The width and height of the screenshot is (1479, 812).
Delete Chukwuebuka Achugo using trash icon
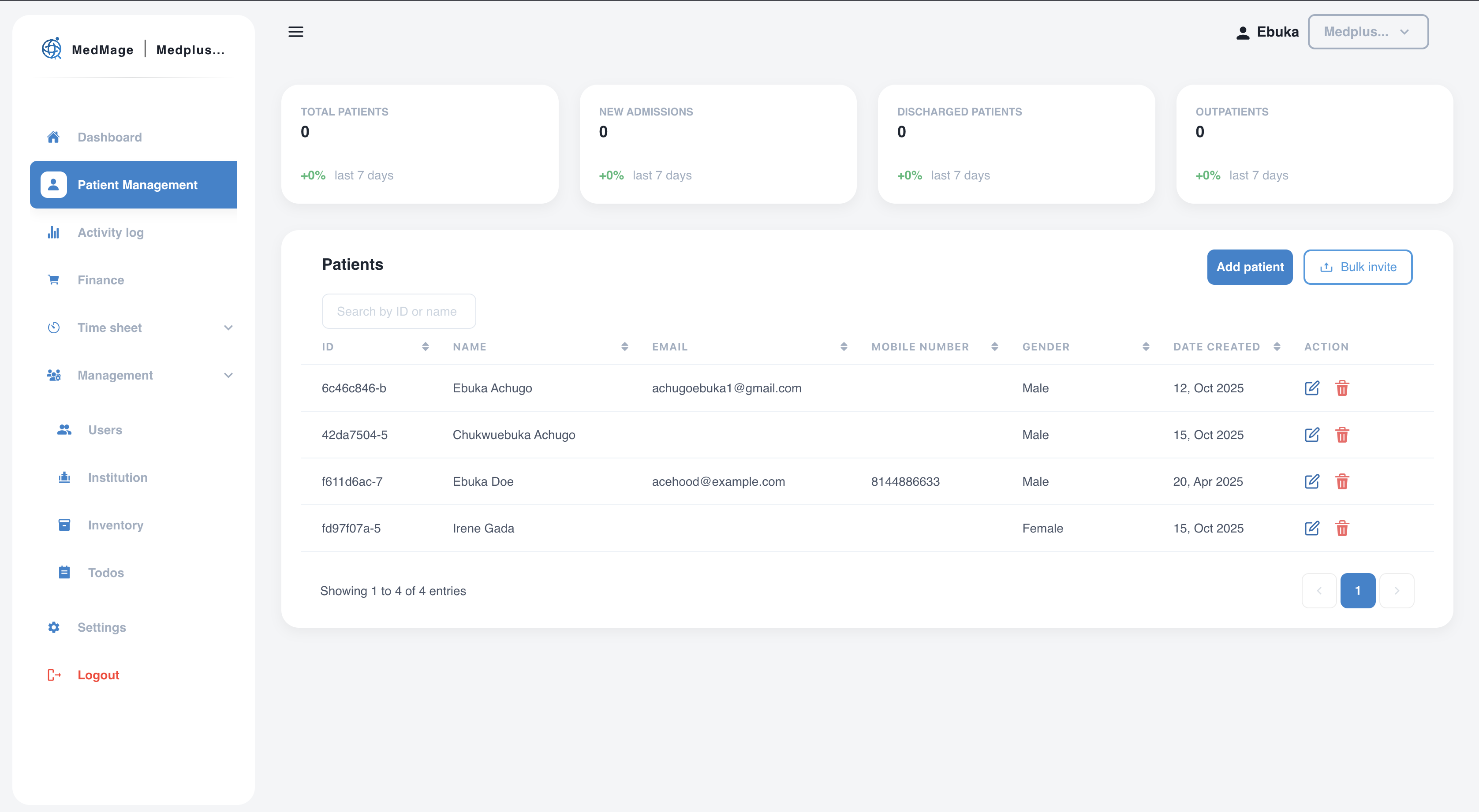(x=1342, y=435)
